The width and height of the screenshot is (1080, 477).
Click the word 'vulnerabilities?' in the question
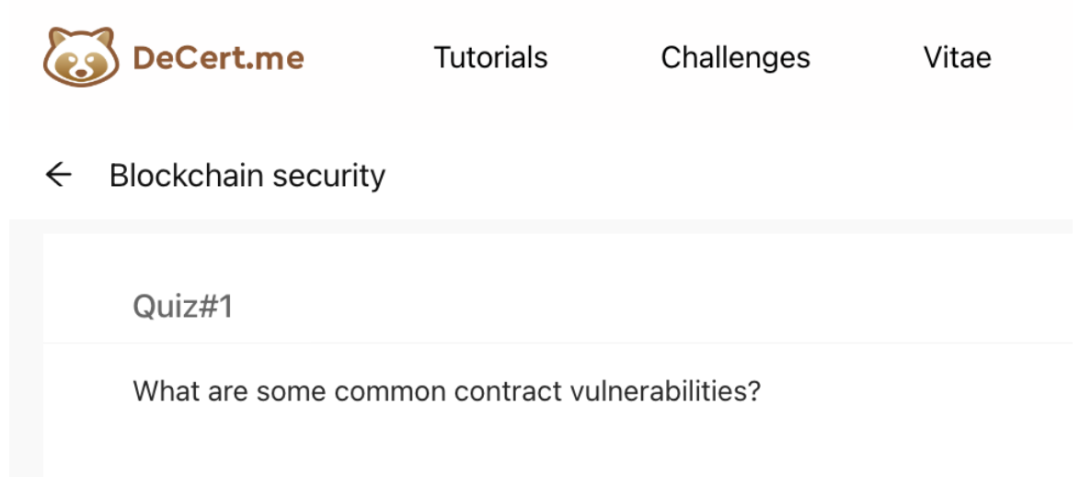666,392
